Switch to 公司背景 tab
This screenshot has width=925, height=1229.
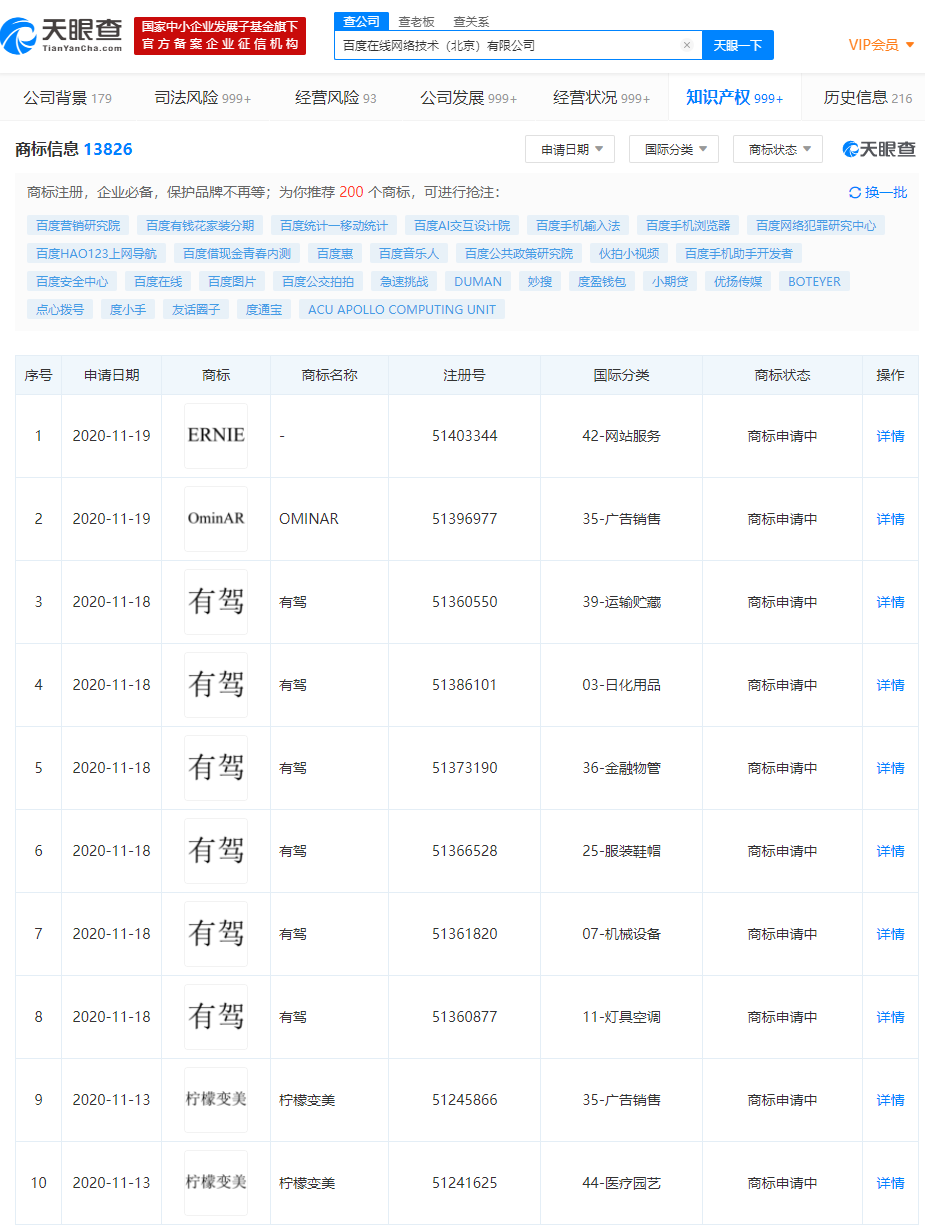68,98
